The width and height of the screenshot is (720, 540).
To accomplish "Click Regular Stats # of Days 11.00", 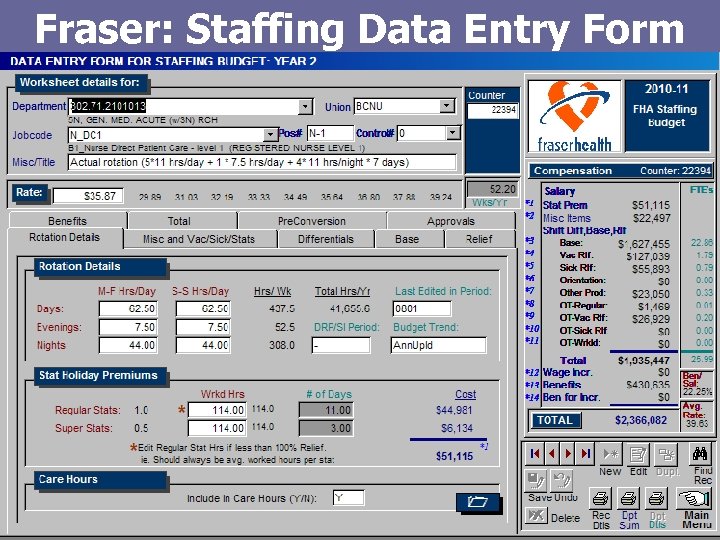I will pyautogui.click(x=326, y=410).
